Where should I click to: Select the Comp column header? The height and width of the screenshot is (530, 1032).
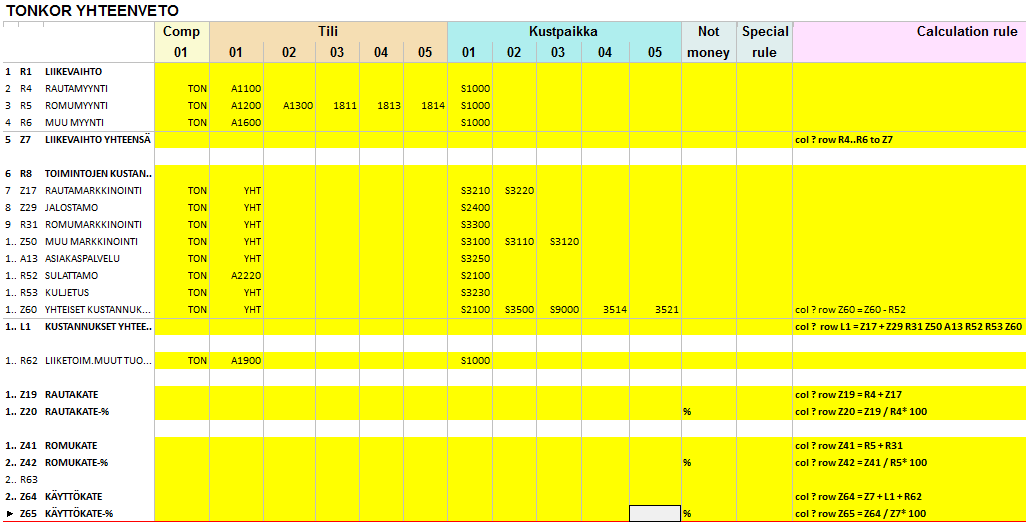tap(181, 32)
